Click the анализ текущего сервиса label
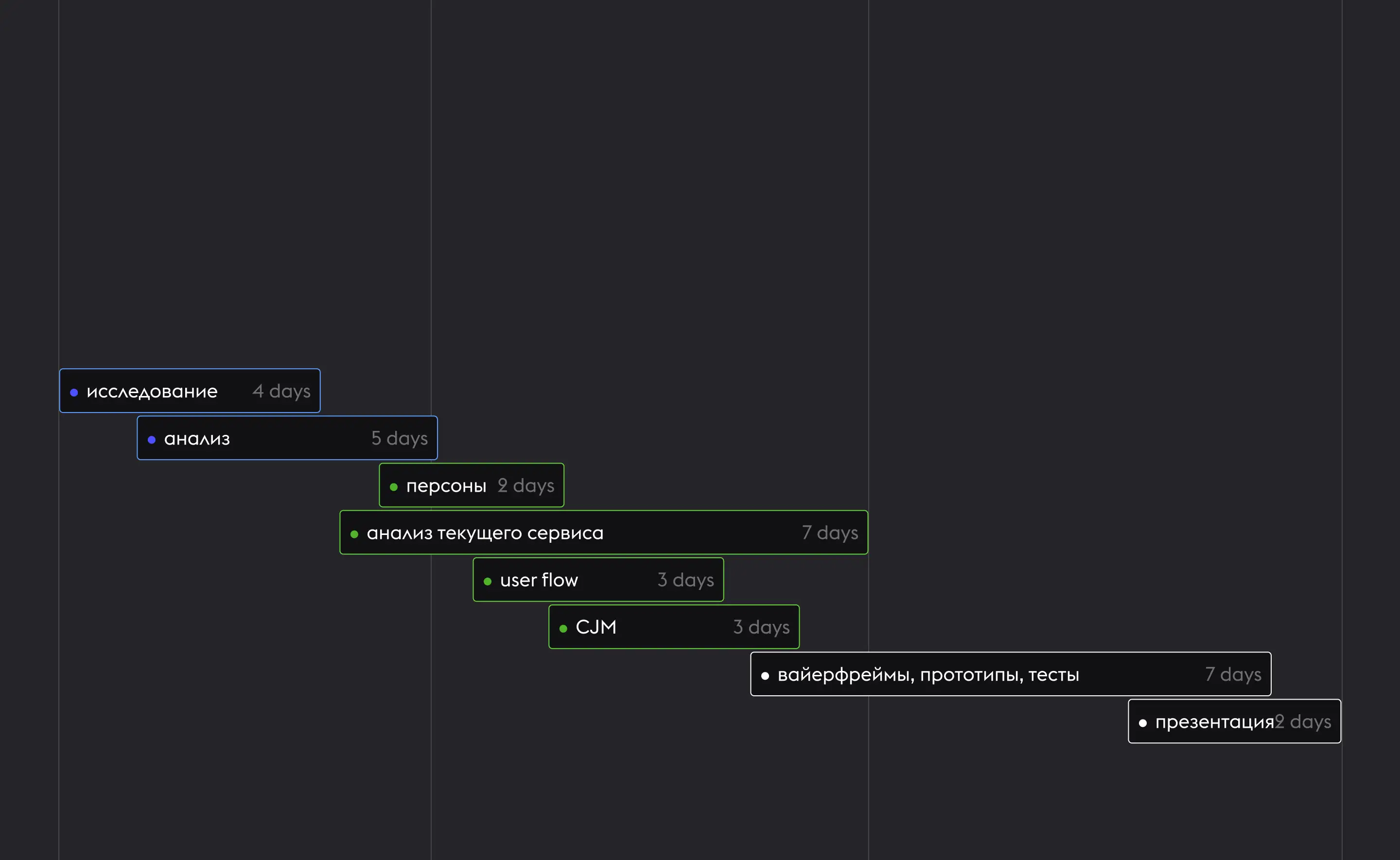This screenshot has width=1400, height=860. pos(485,533)
